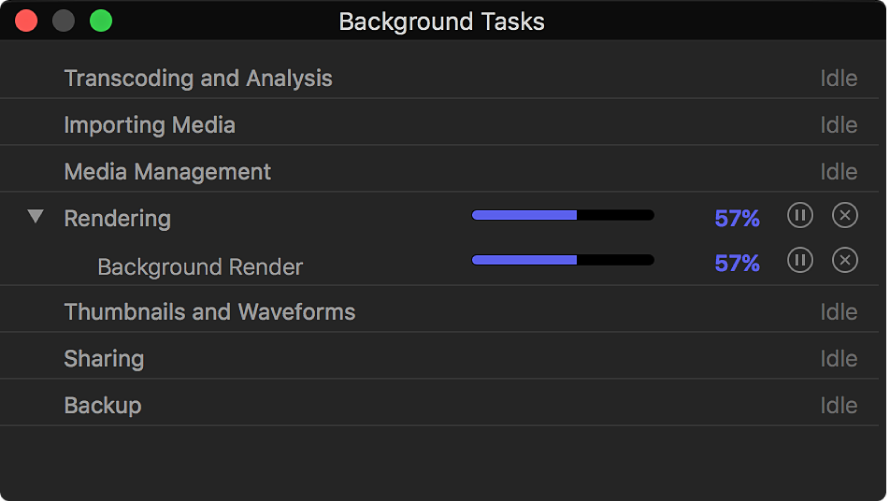This screenshot has height=503, width=888.
Task: Close the Background Tasks window
Action: (x=26, y=20)
